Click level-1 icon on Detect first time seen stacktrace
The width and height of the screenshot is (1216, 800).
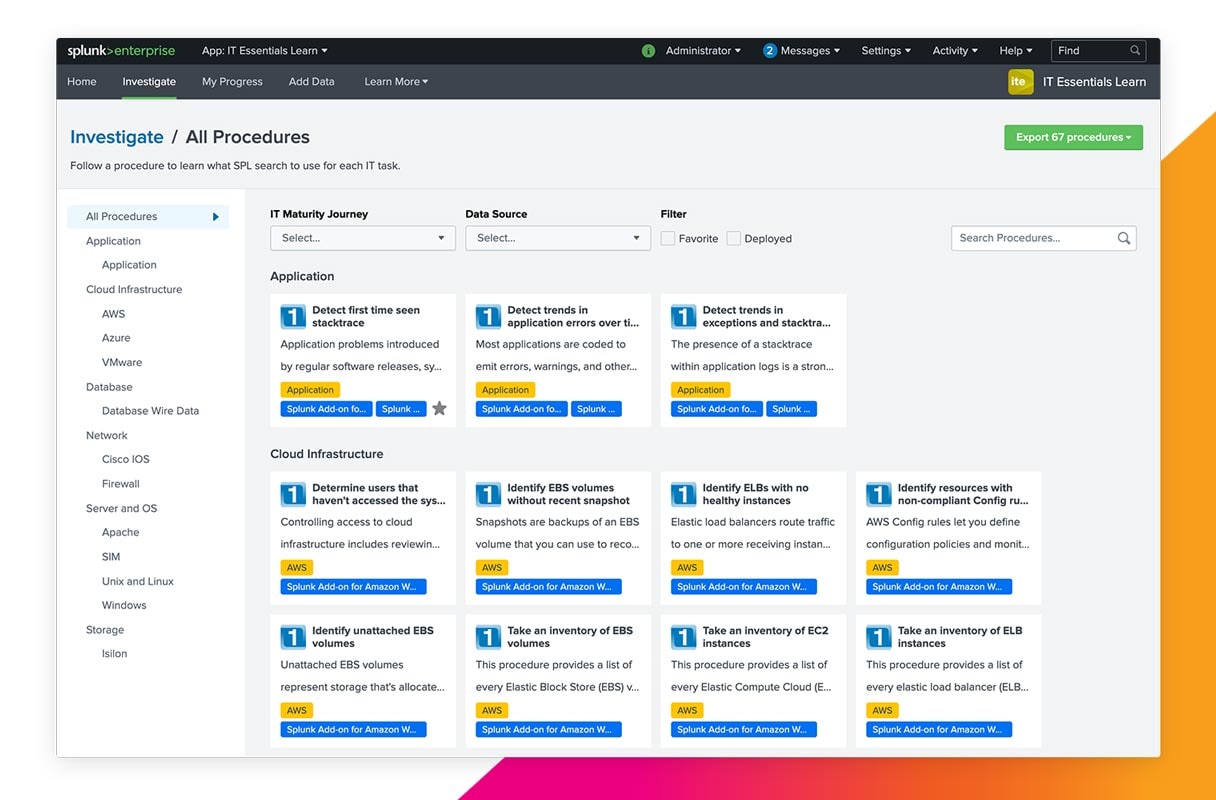(x=293, y=317)
